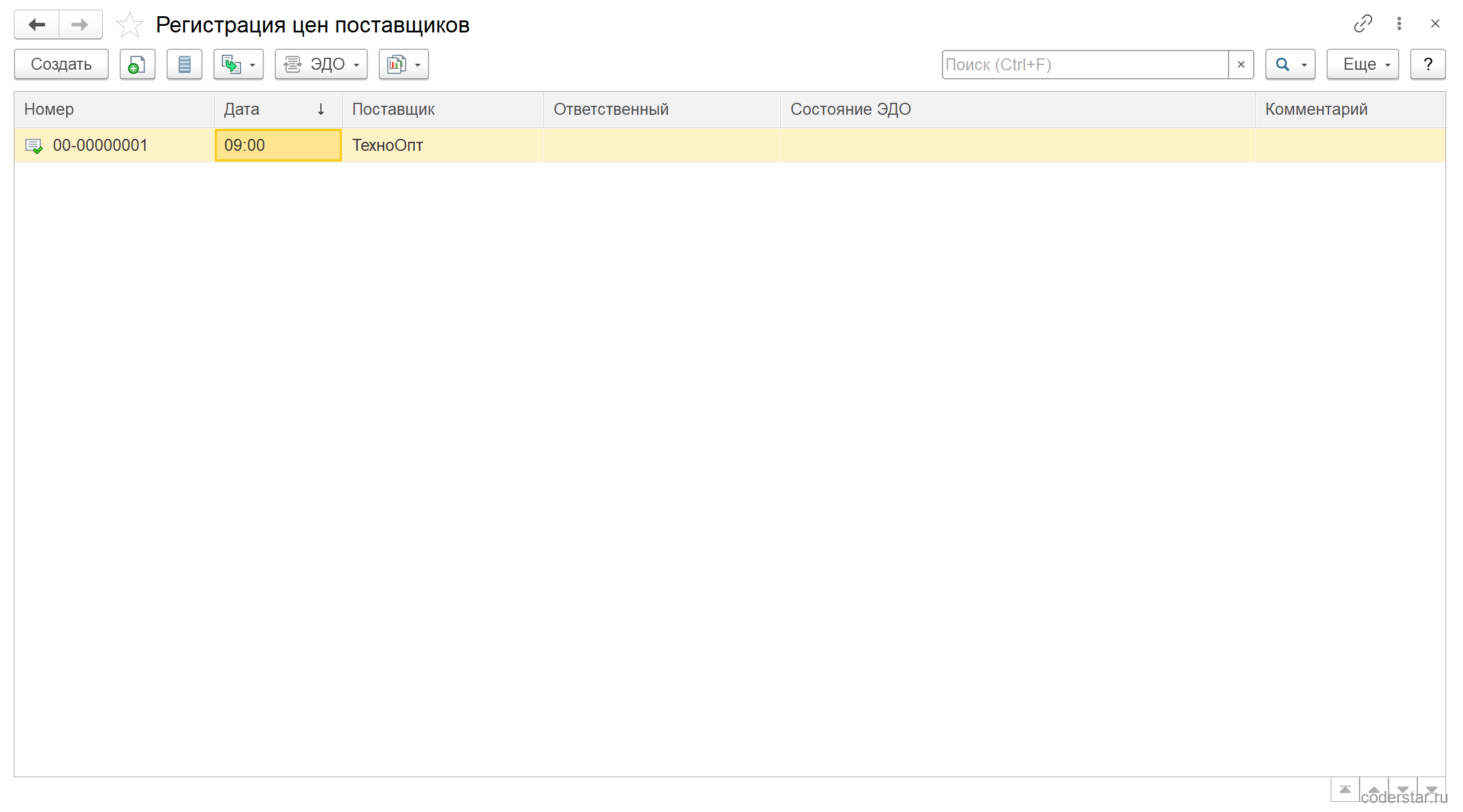Click the Создать button
This screenshot has width=1463, height=812.
coord(61,64)
